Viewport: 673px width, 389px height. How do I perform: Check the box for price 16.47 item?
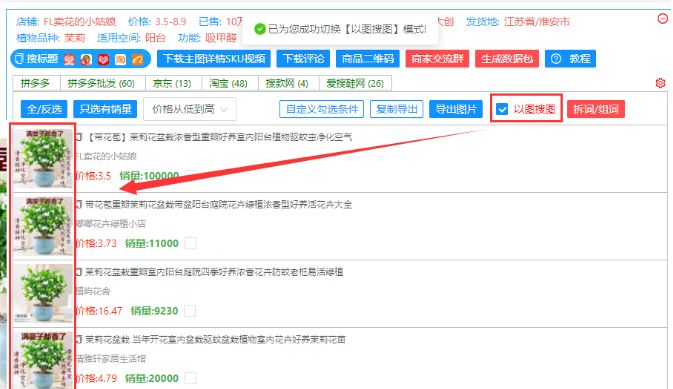coord(190,311)
